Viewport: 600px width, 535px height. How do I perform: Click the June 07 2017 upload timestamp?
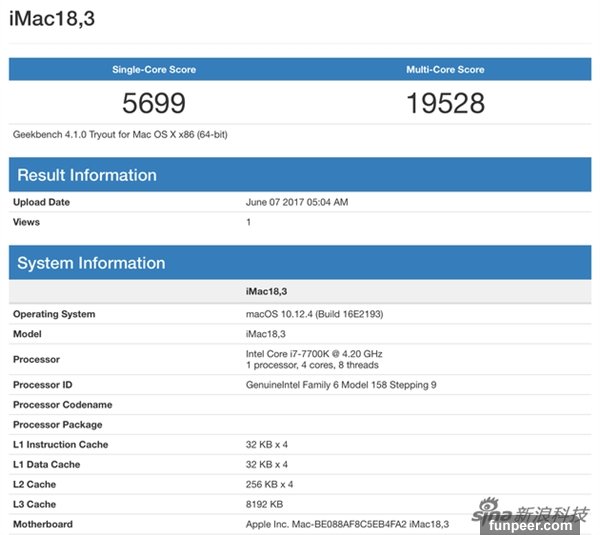click(x=297, y=202)
